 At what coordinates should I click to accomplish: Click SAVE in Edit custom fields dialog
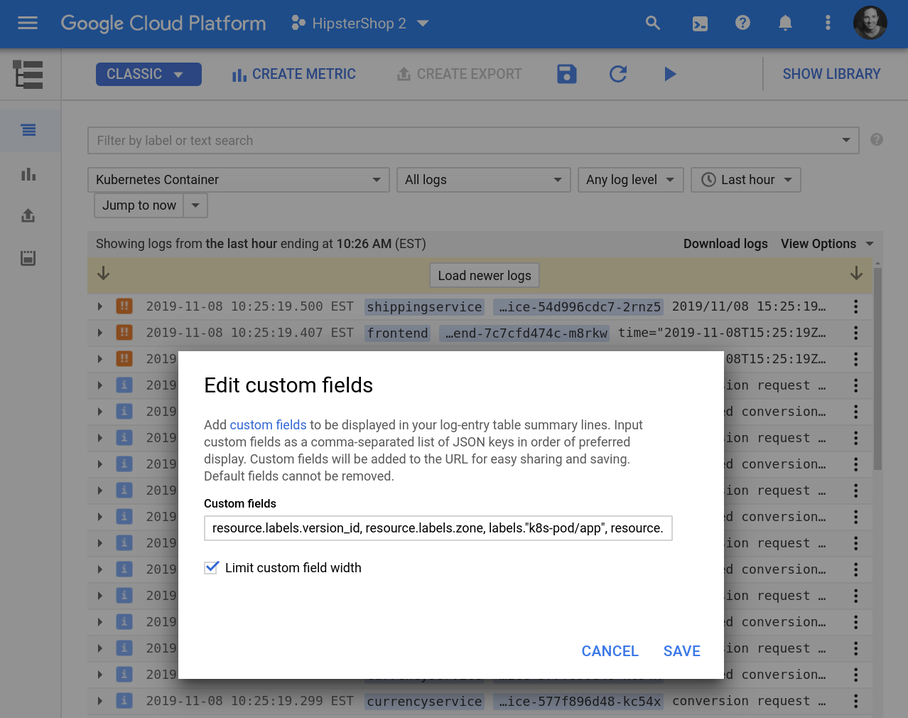(x=682, y=651)
